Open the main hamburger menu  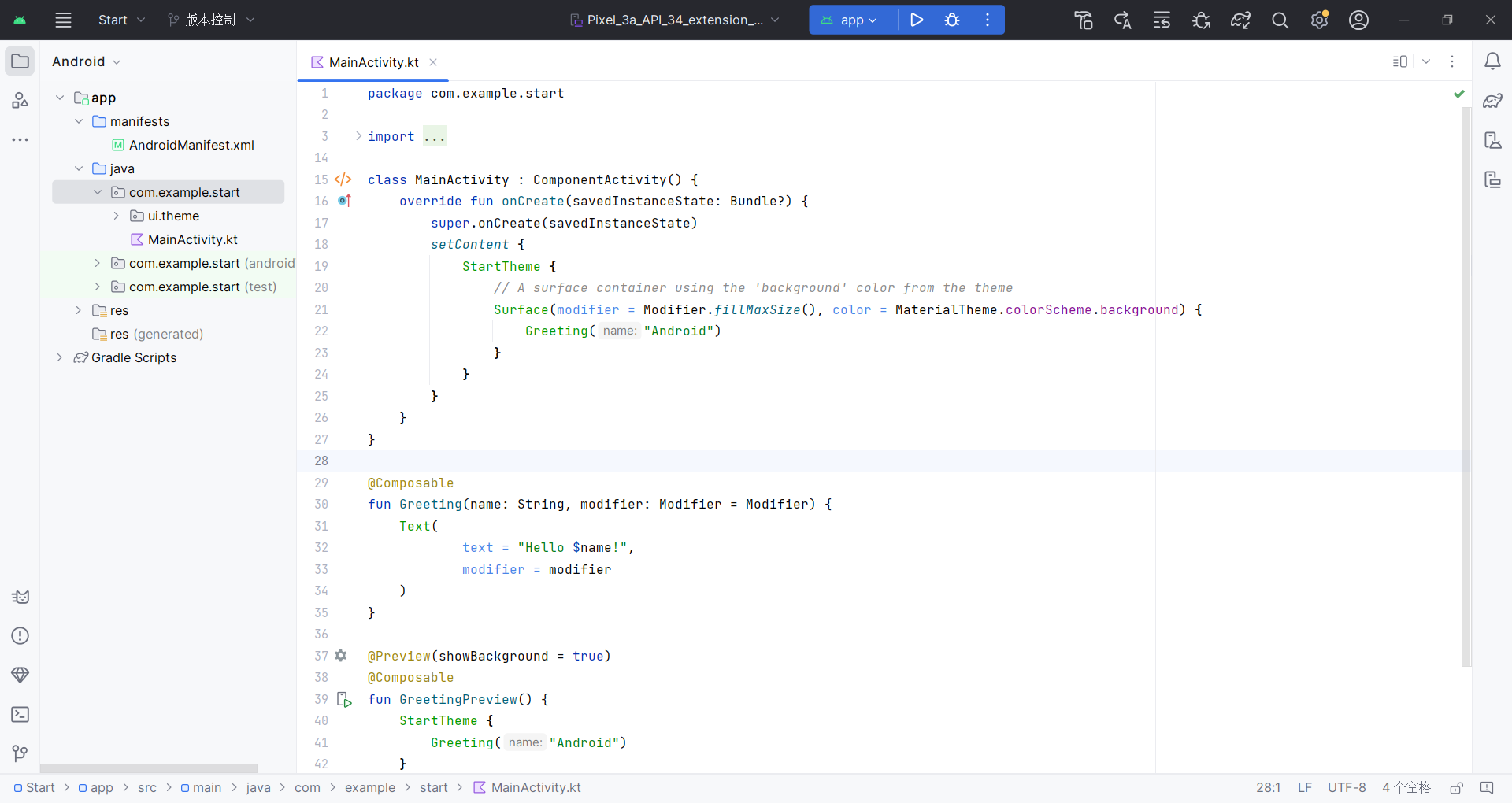click(63, 20)
